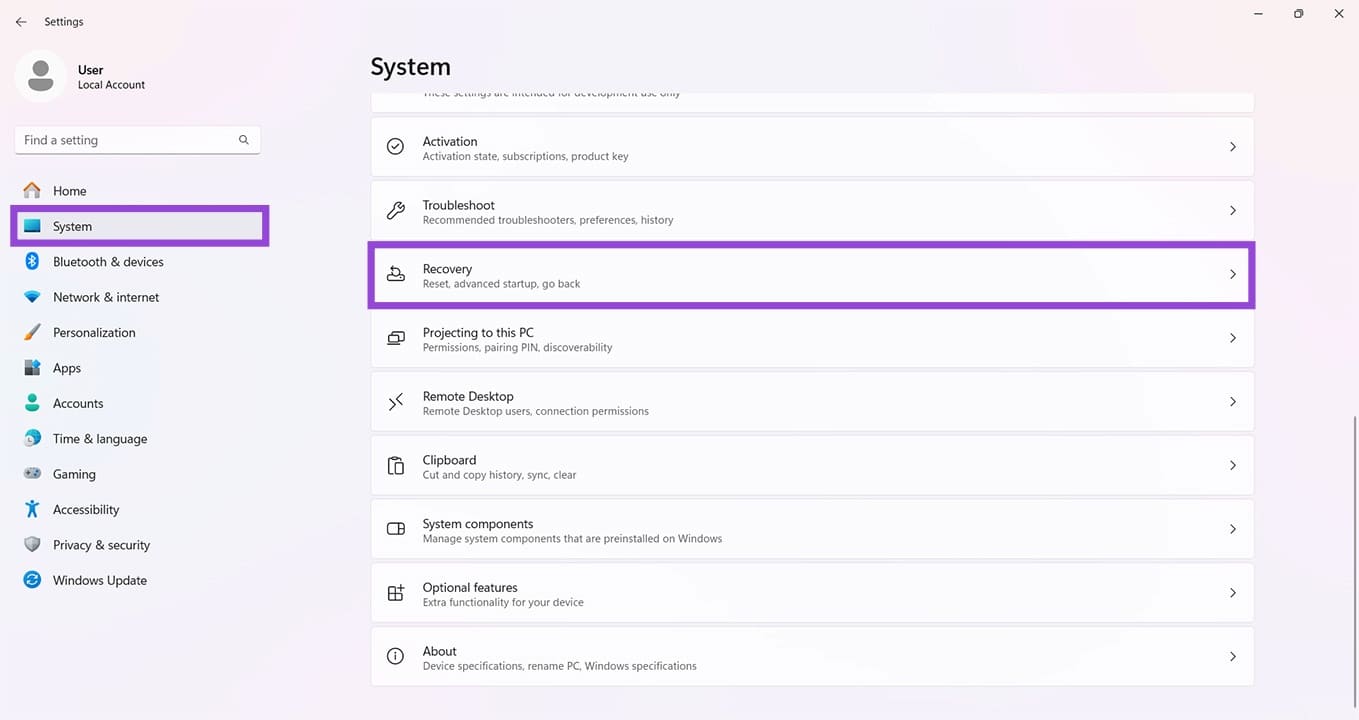The height and width of the screenshot is (720, 1359).
Task: Open Gaming settings via the Xbox icon
Action: pyautogui.click(x=32, y=473)
